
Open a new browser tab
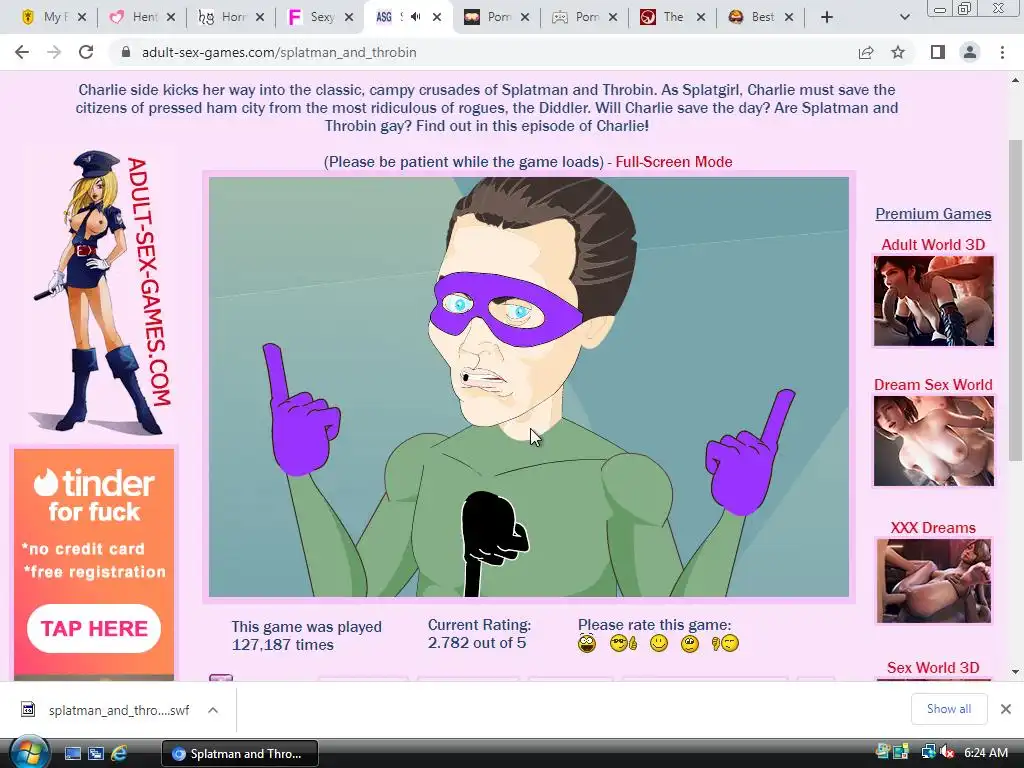(827, 17)
